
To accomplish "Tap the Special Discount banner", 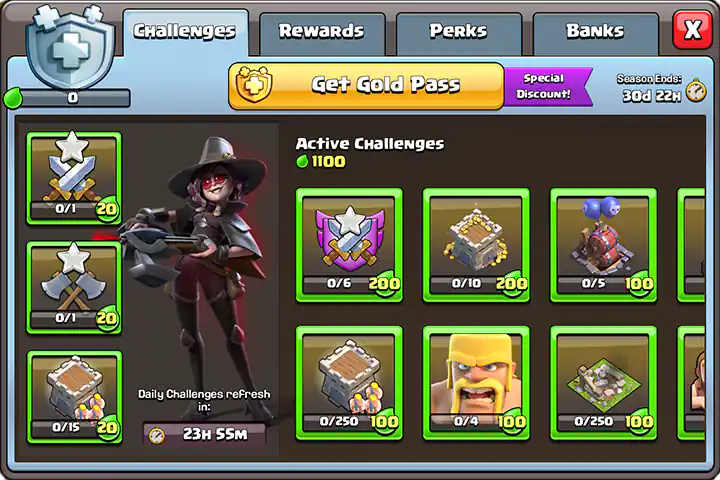I will pos(547,86).
